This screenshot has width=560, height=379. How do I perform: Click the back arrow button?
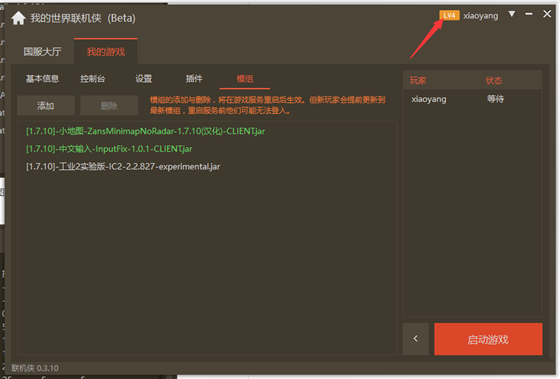[416, 339]
